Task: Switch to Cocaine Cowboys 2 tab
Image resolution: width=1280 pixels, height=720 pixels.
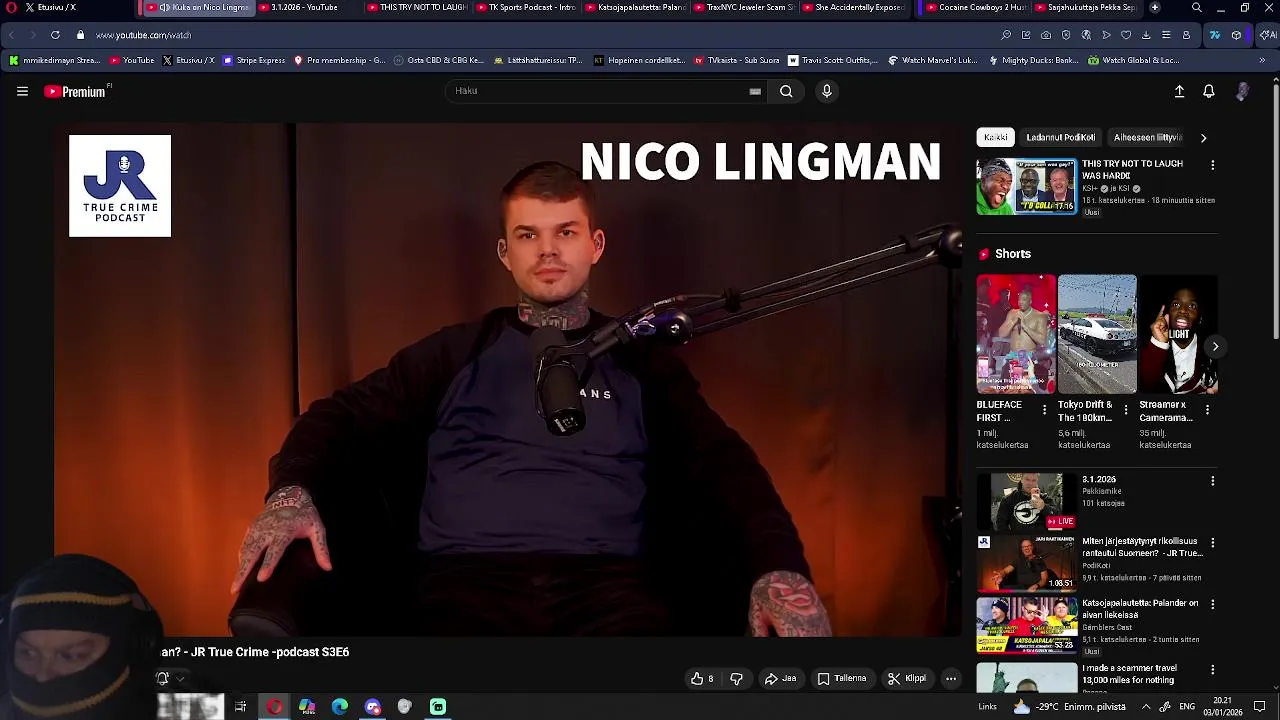Action: point(975,7)
